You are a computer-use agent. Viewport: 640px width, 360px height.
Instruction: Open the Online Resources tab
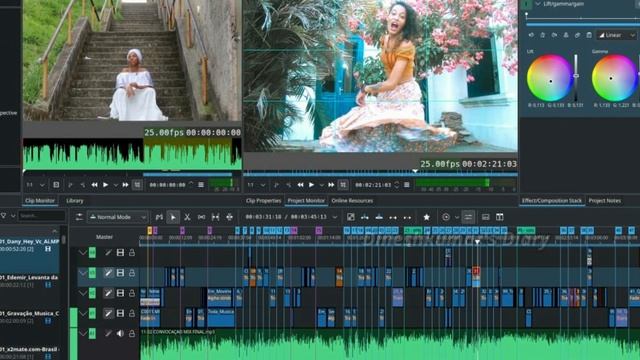(352, 201)
